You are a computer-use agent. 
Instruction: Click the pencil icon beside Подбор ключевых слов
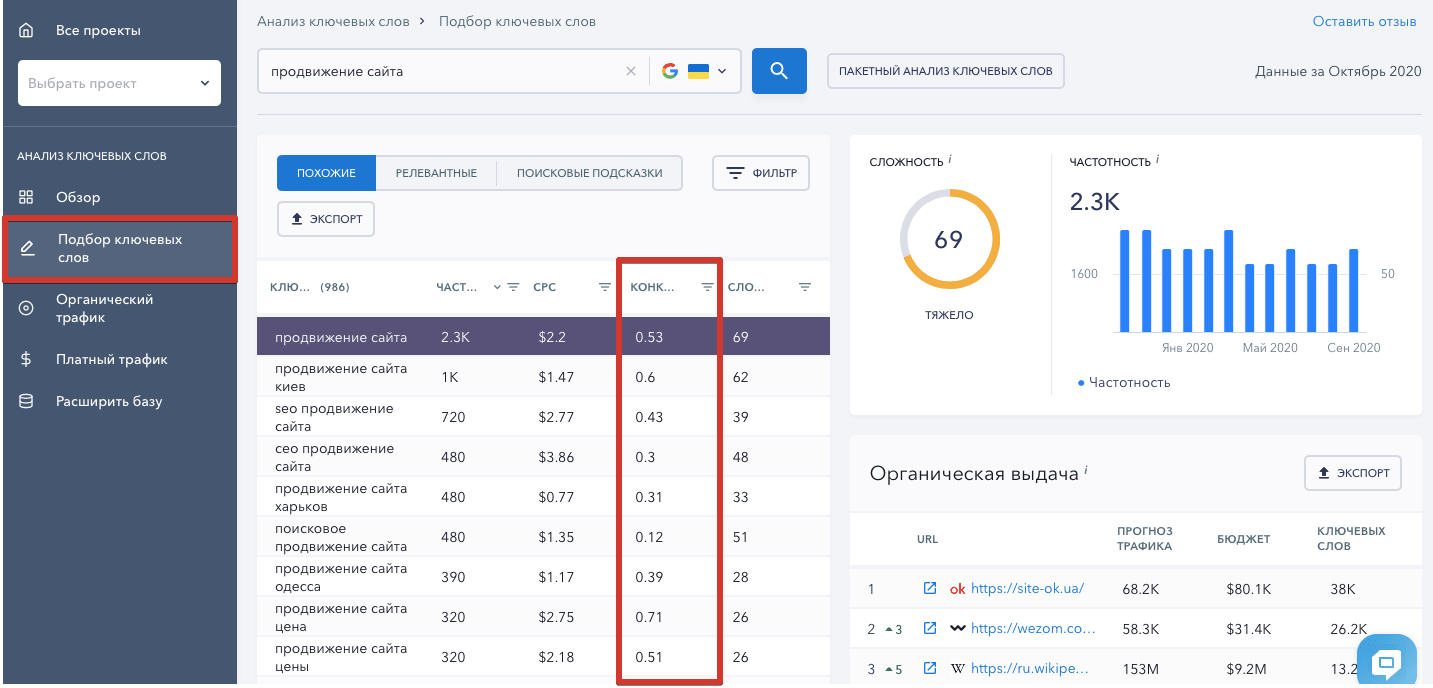coord(27,248)
